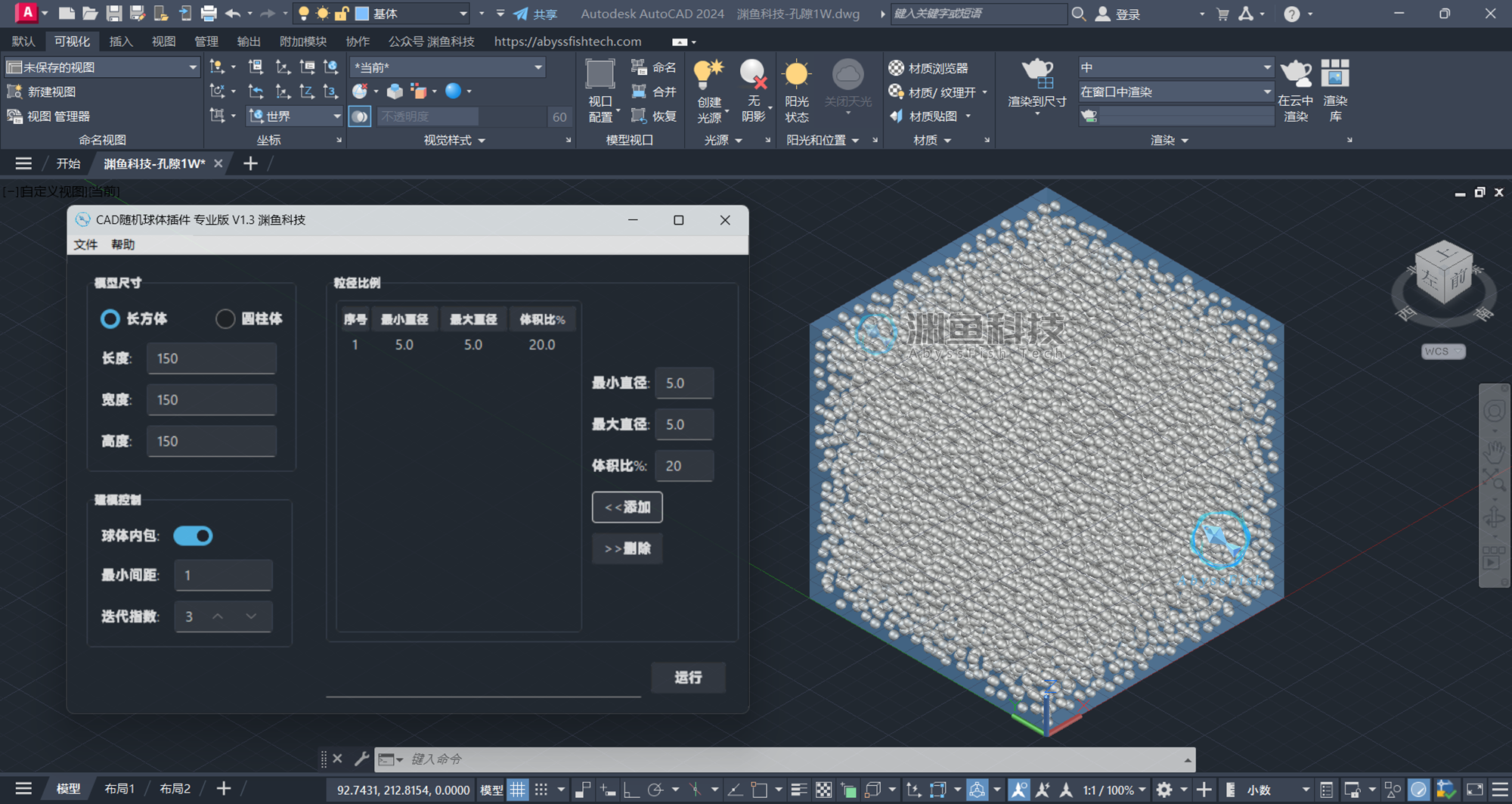Open the Materials Browser
Image resolution: width=1512 pixels, height=804 pixels.
928,68
